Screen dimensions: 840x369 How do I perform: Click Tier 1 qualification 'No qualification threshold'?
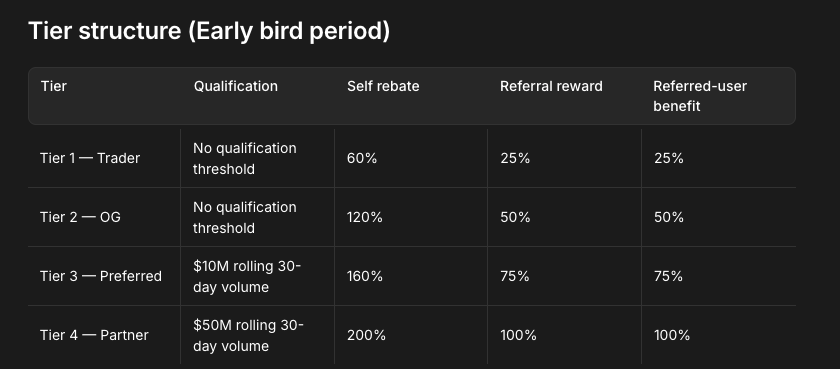[244, 159]
